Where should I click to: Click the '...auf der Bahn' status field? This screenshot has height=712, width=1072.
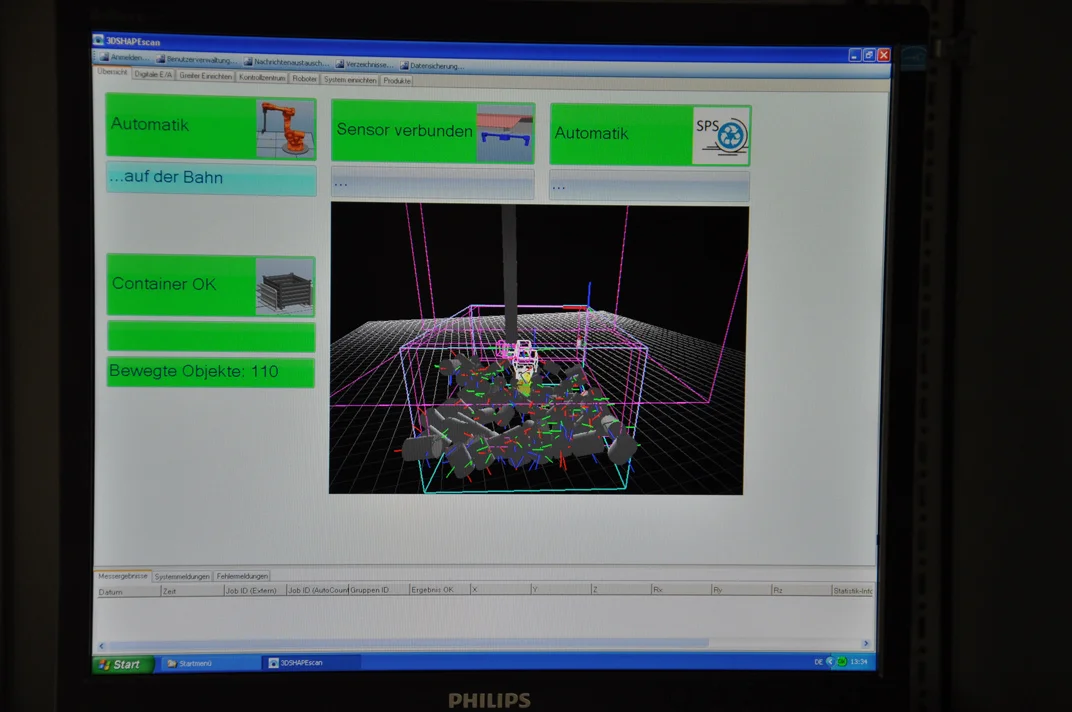coord(211,179)
